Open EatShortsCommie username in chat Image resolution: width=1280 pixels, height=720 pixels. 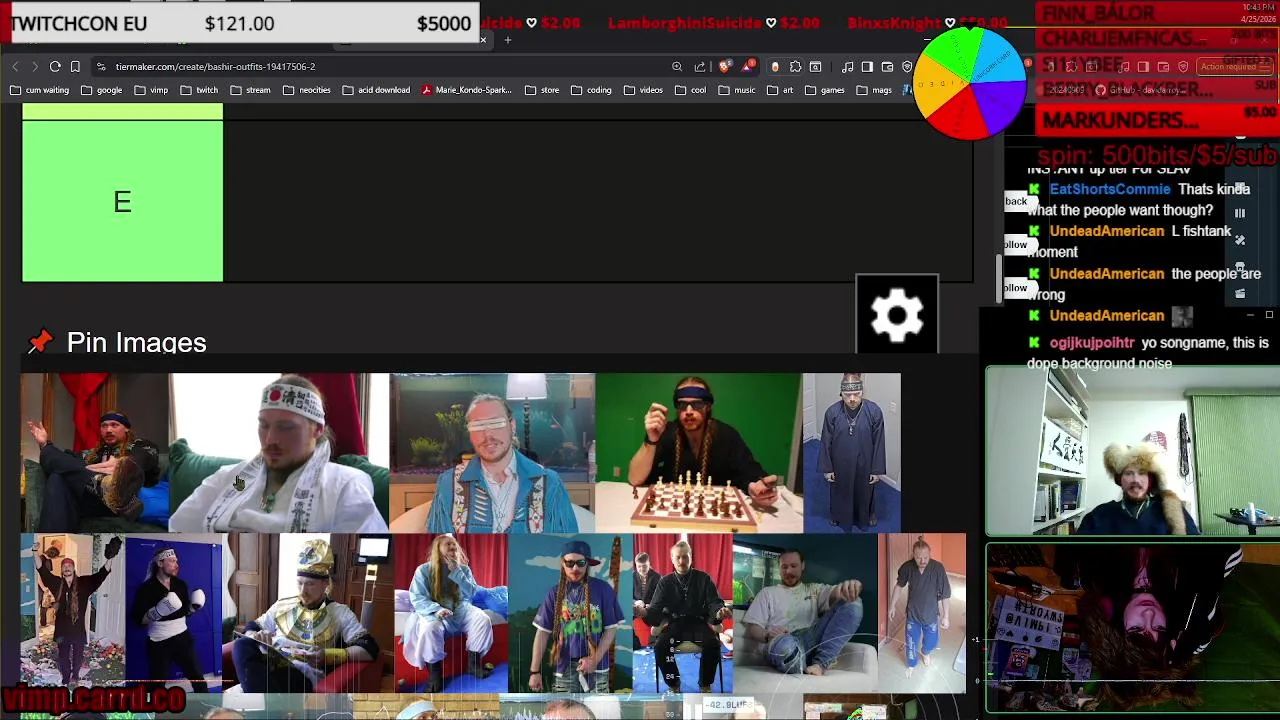(x=1109, y=189)
